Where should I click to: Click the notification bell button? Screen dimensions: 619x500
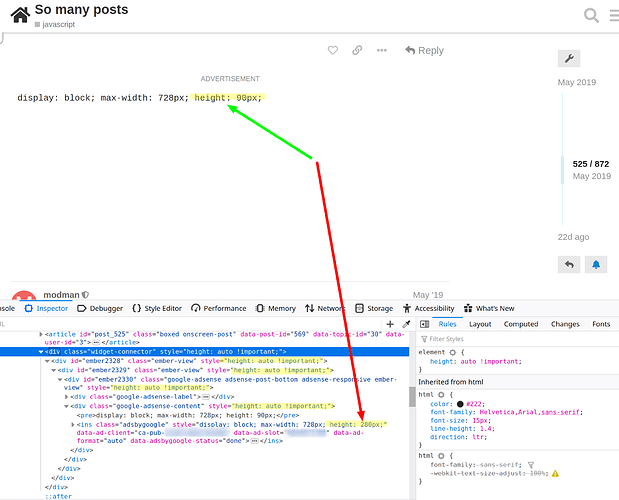(x=596, y=264)
